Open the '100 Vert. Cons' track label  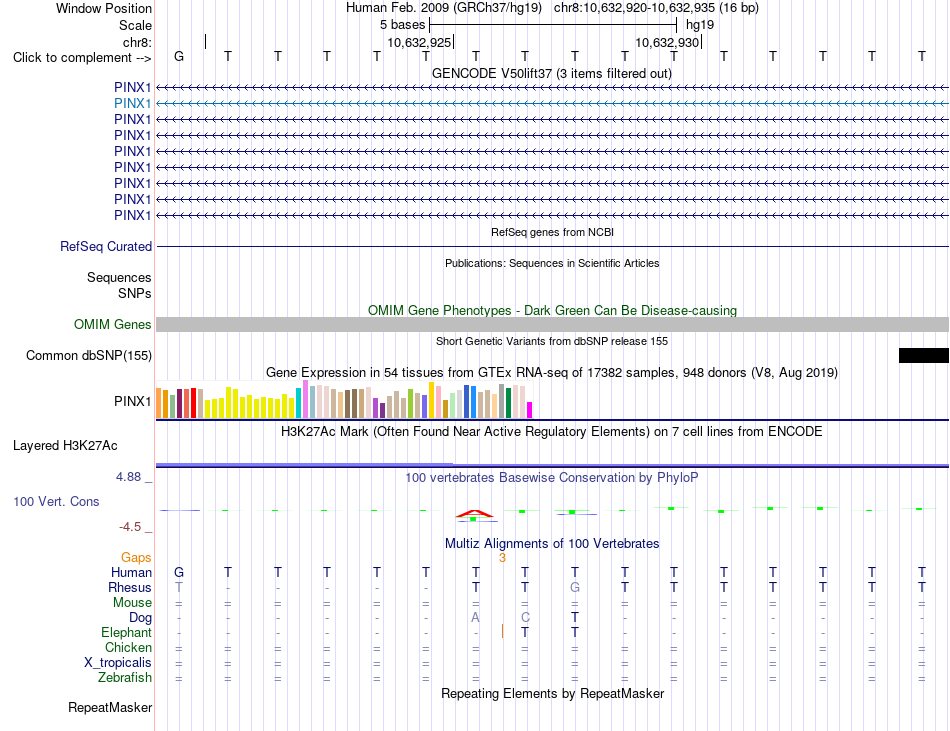pyautogui.click(x=56, y=501)
